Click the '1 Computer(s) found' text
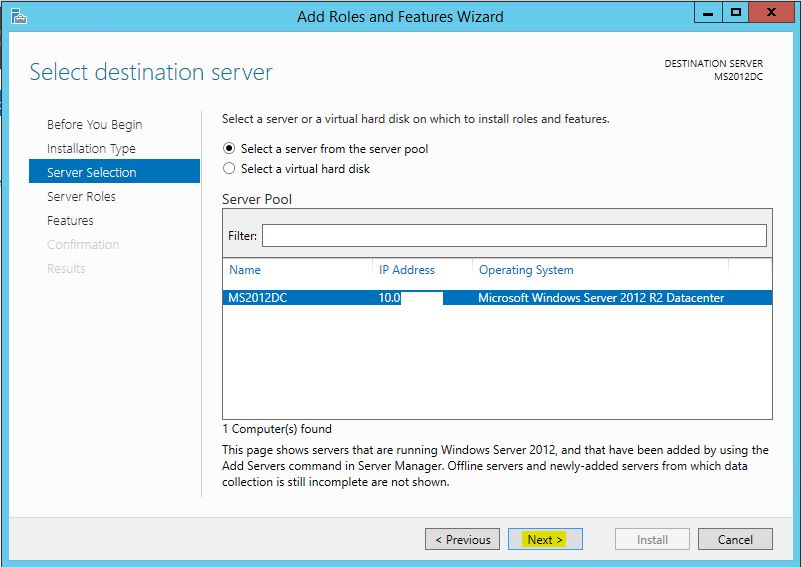Image resolution: width=801 pixels, height=567 pixels. 277,429
